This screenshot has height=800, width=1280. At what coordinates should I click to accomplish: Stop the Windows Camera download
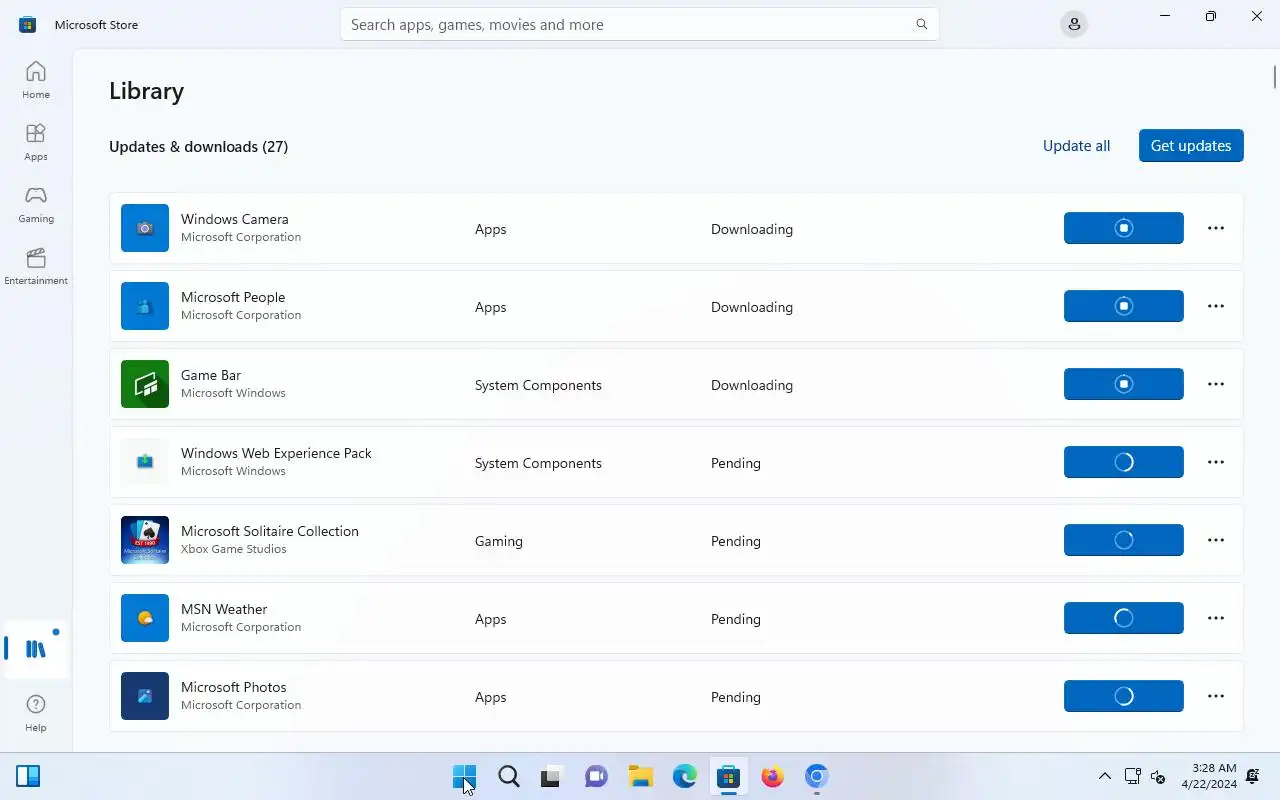click(x=1124, y=228)
